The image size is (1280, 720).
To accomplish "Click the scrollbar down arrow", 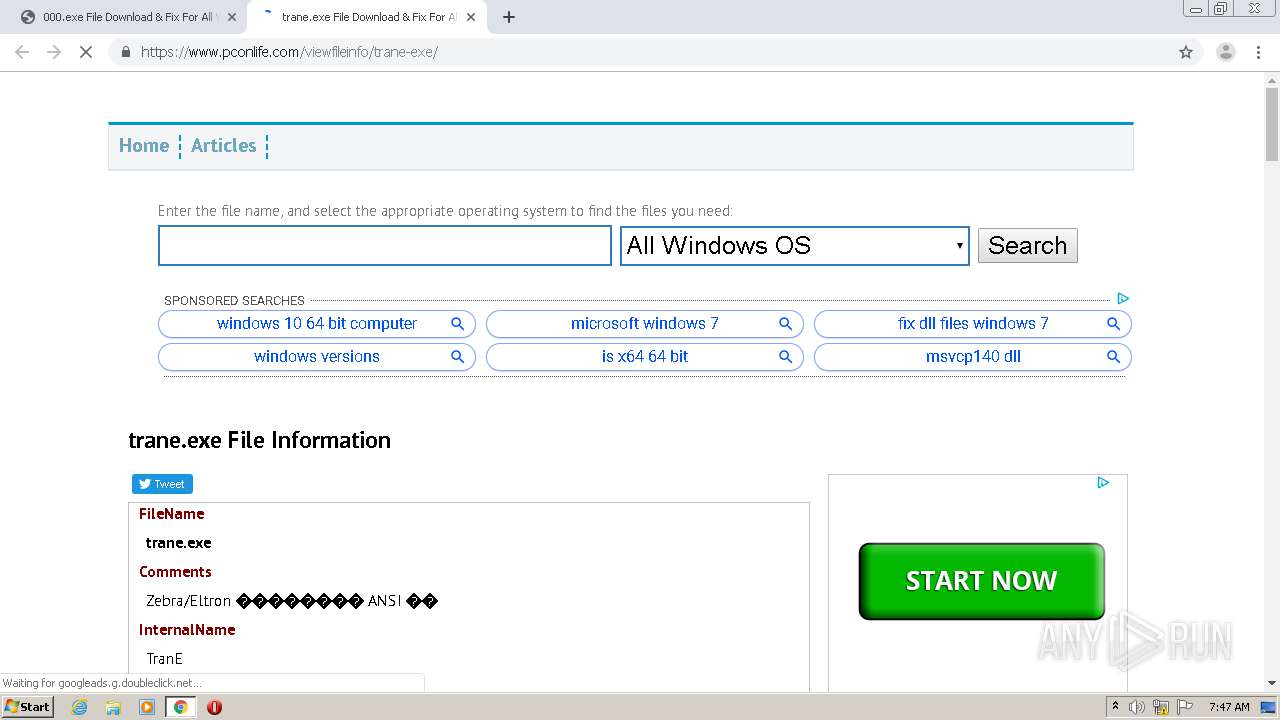I will click(1271, 683).
